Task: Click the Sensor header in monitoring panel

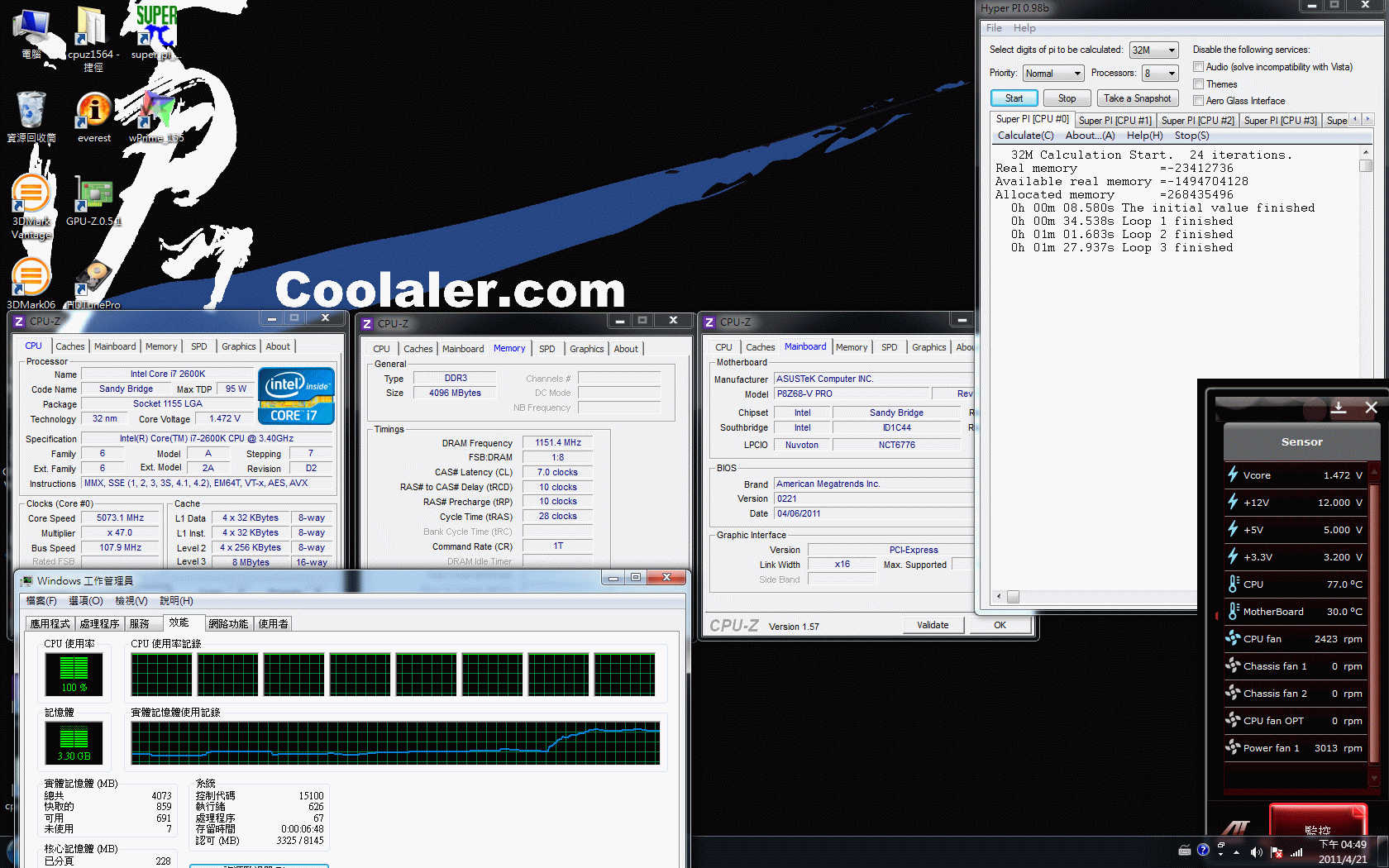Action: tap(1301, 441)
